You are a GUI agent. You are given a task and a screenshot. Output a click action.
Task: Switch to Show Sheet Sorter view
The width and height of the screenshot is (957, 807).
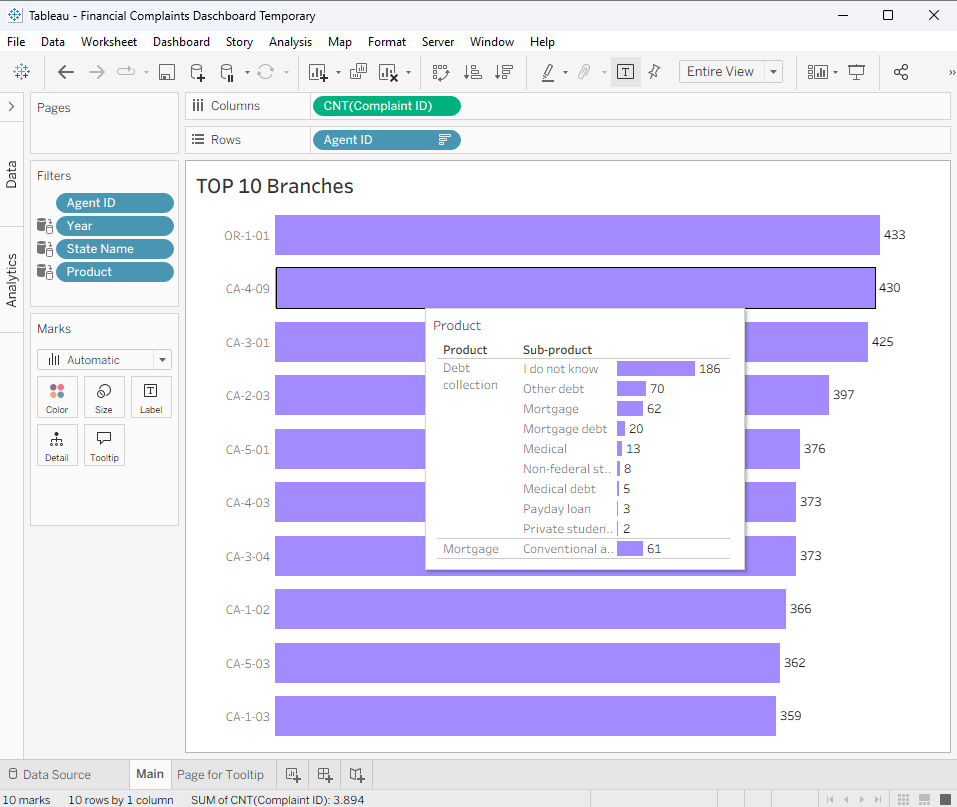point(903,799)
